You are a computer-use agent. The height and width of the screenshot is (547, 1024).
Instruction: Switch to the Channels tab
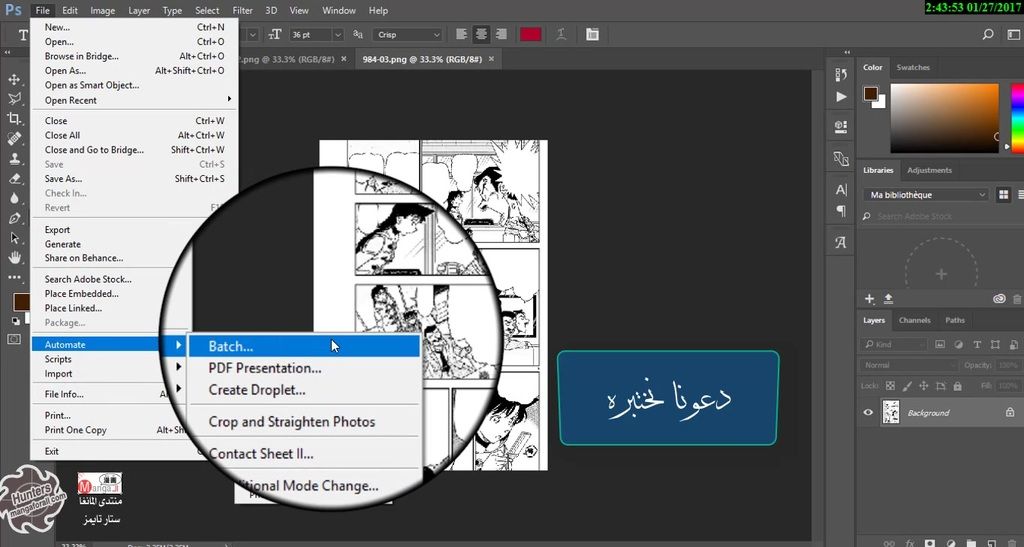(x=914, y=320)
